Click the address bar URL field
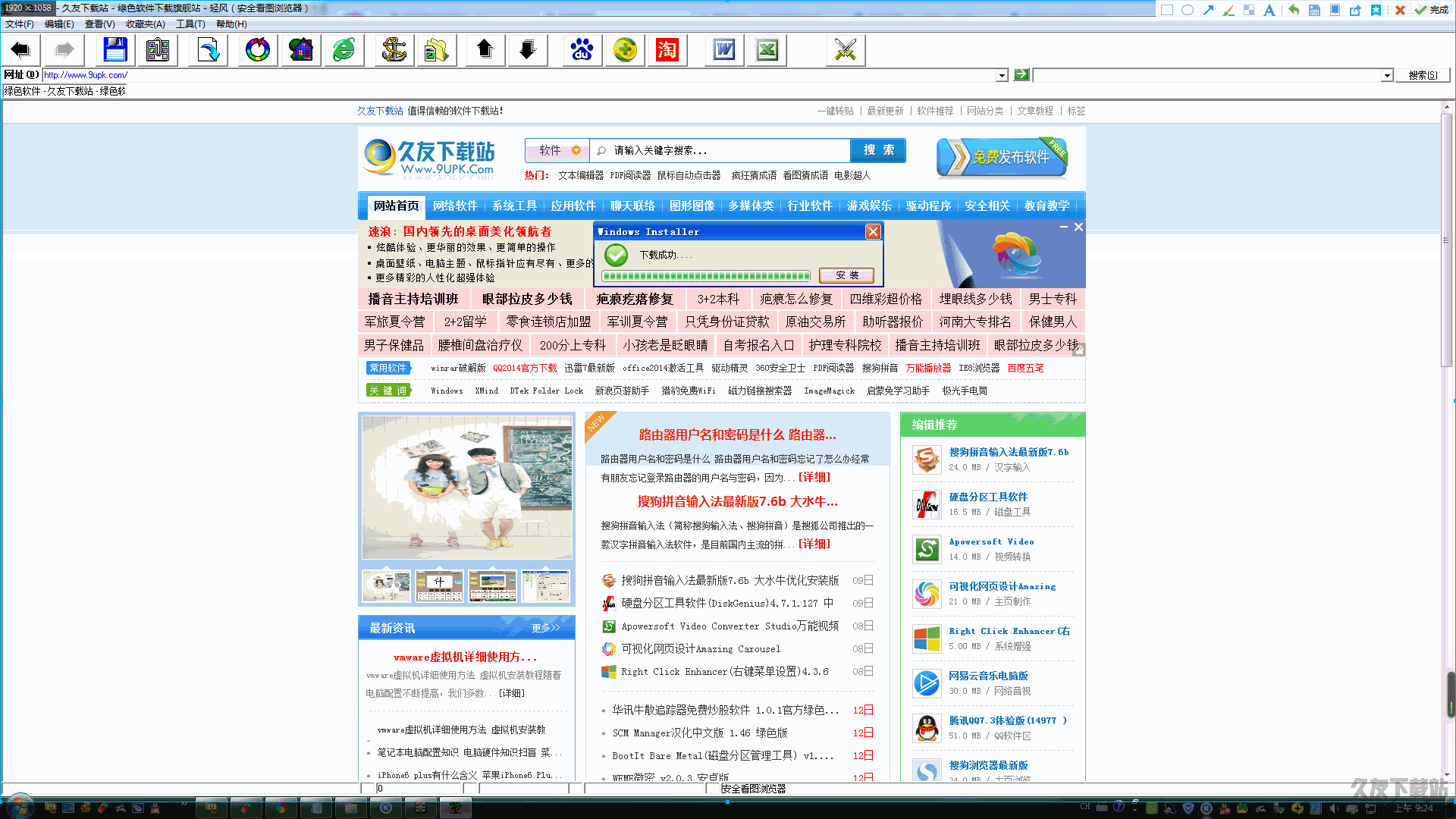 pos(519,75)
